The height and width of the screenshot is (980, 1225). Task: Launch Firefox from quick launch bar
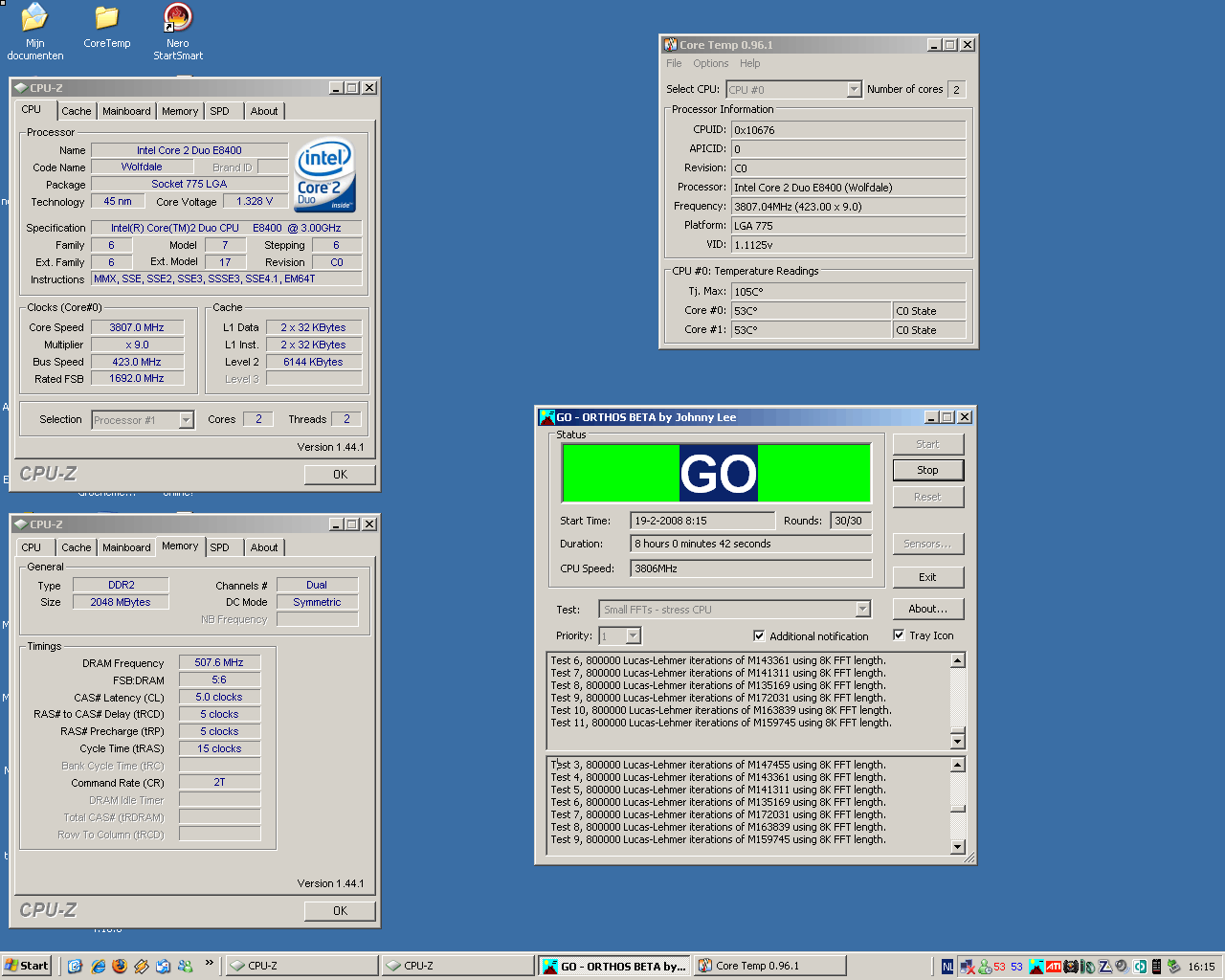pos(120,966)
